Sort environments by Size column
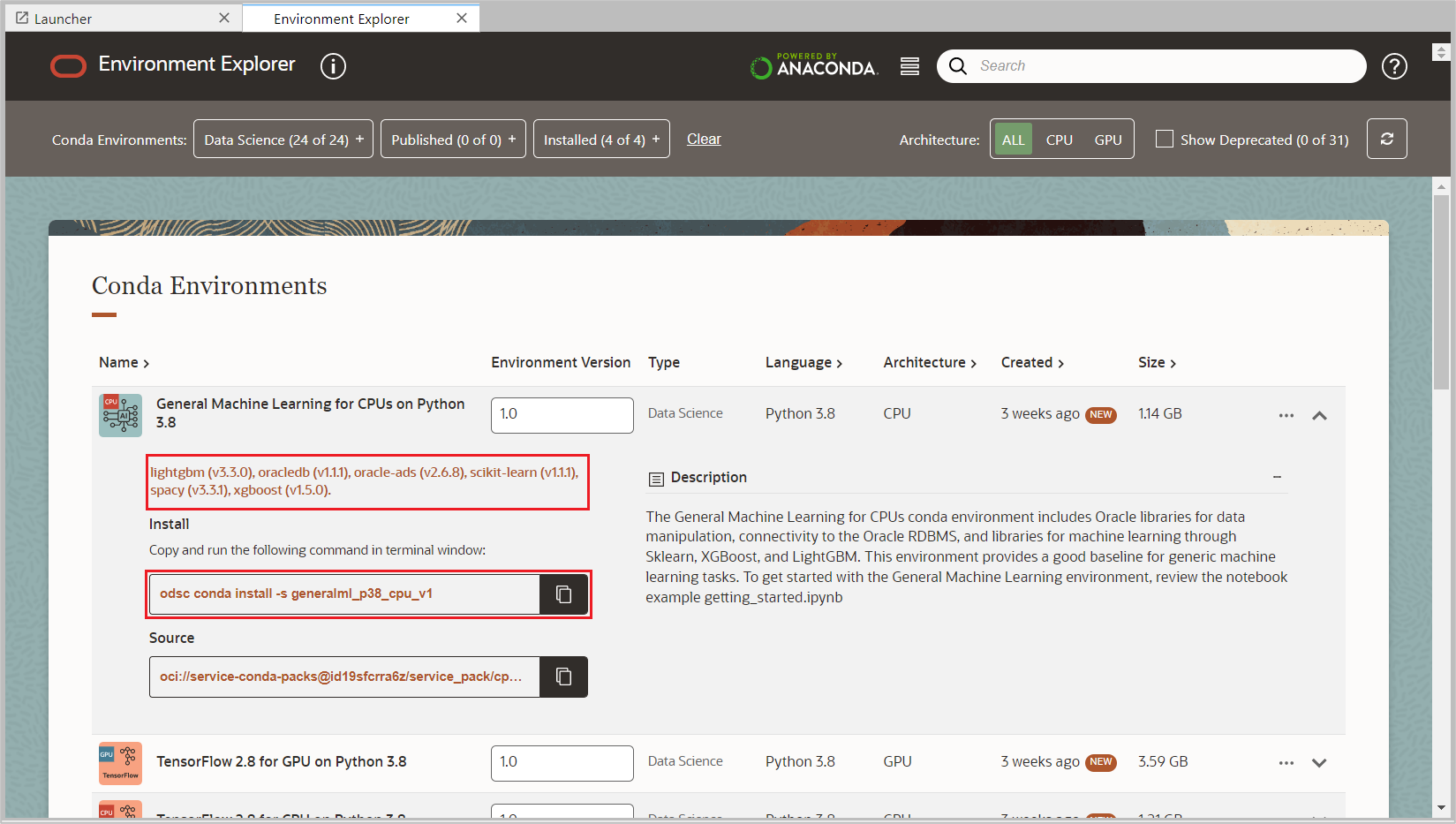The width and height of the screenshot is (1456, 824). click(x=1157, y=363)
